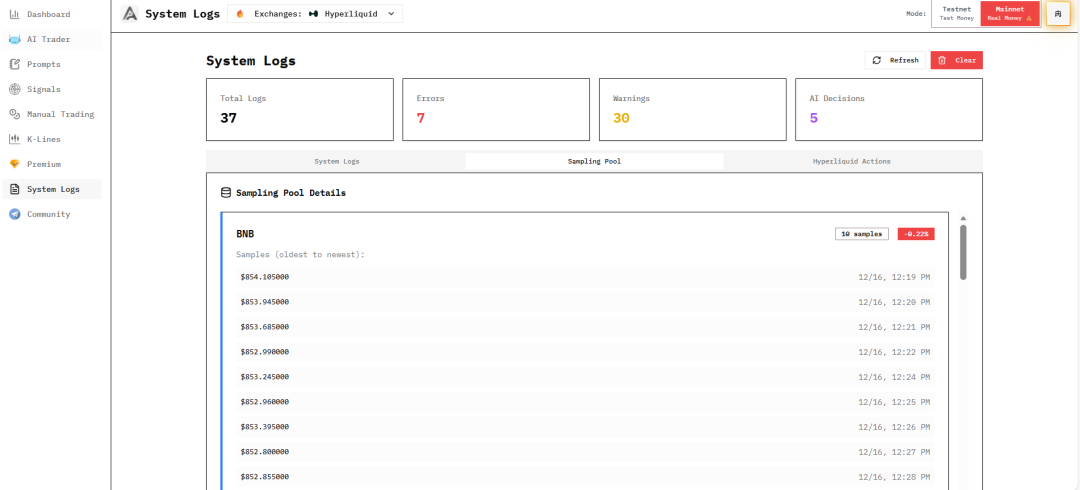
Task: Click the Manual Trading icon
Action: tap(14, 114)
